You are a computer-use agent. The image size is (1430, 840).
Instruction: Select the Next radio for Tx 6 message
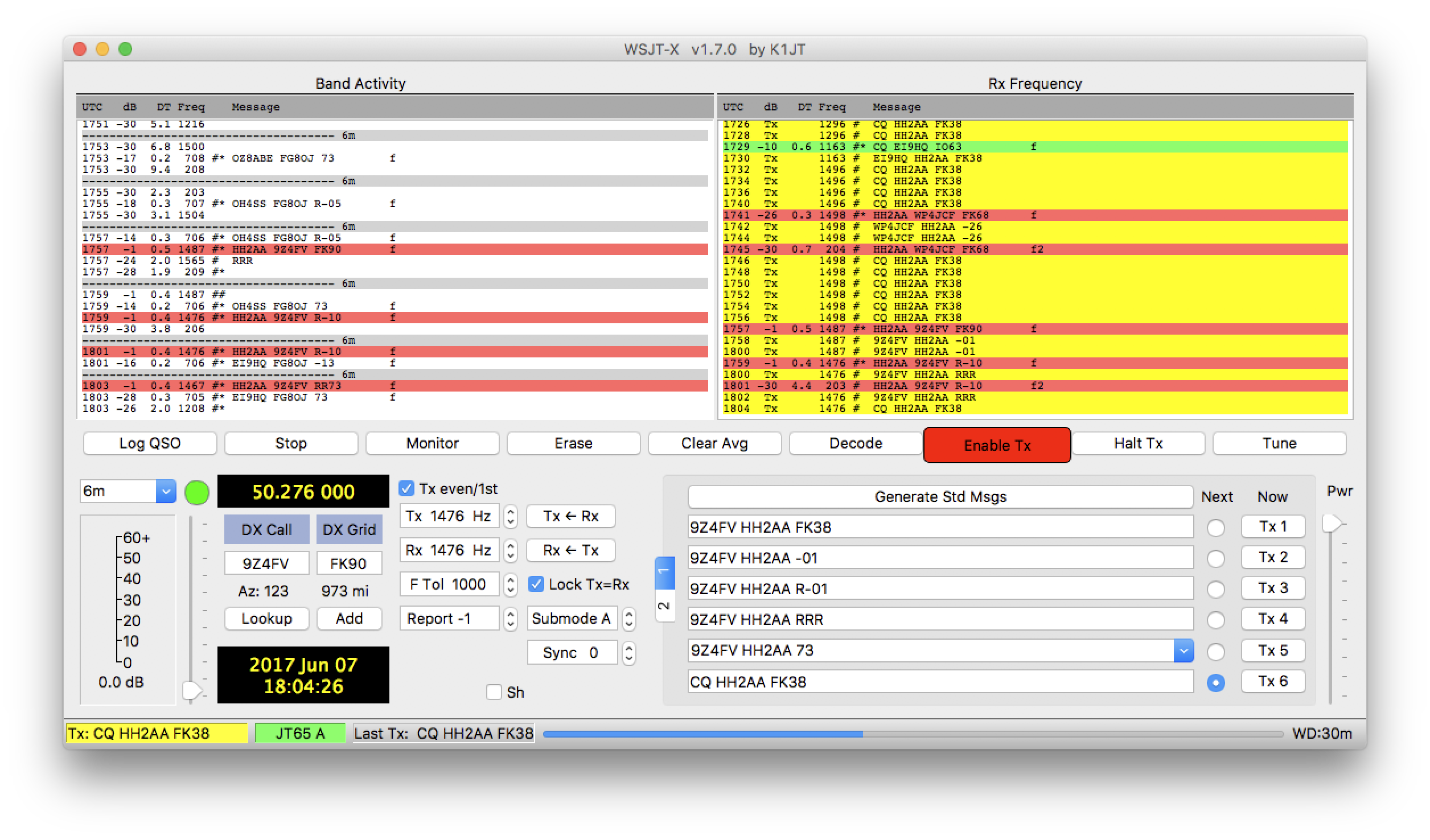click(1215, 682)
